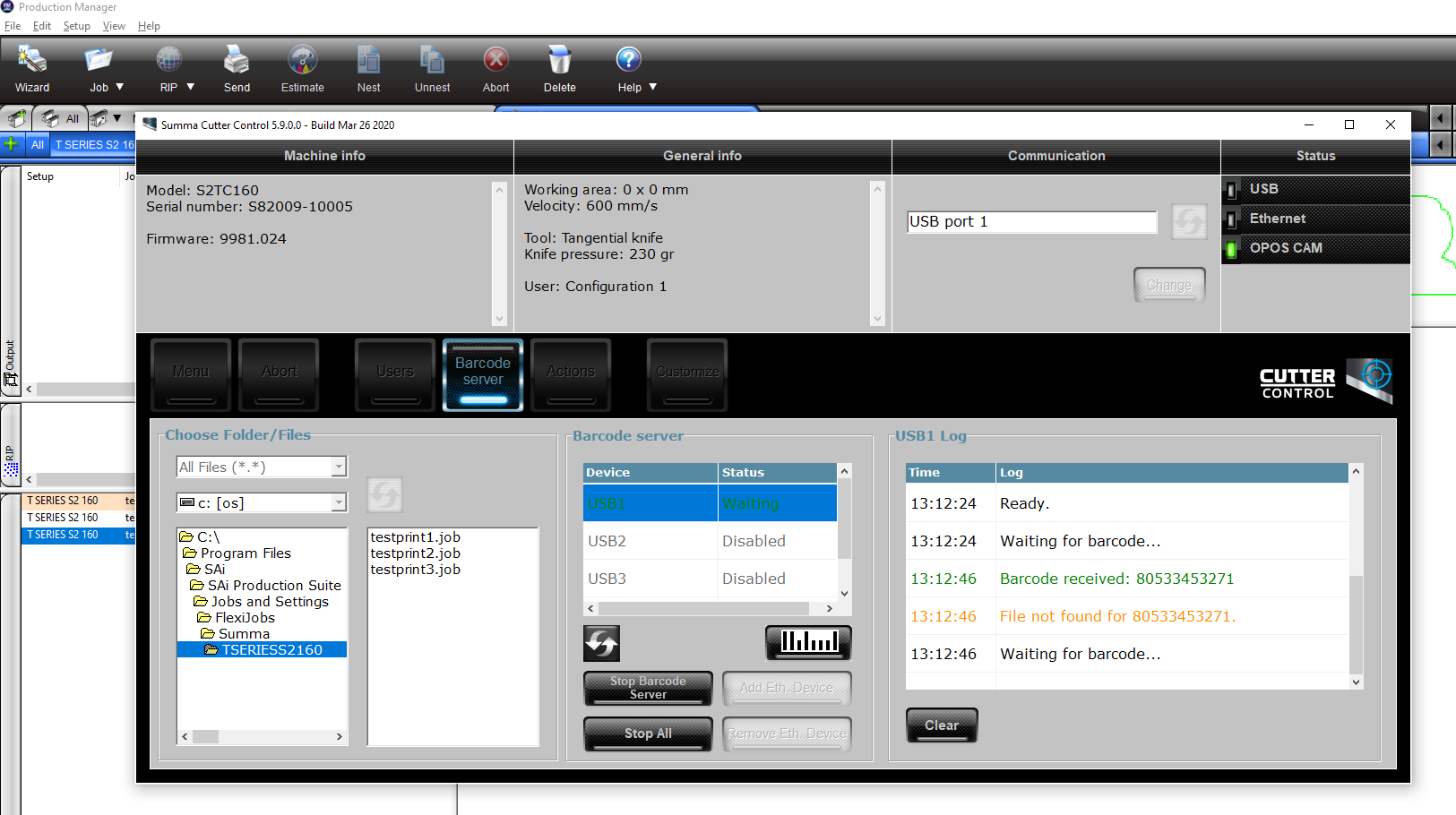Image resolution: width=1456 pixels, height=815 pixels.
Task: Click the folder tree horizontal scrollbar
Action: [x=263, y=737]
